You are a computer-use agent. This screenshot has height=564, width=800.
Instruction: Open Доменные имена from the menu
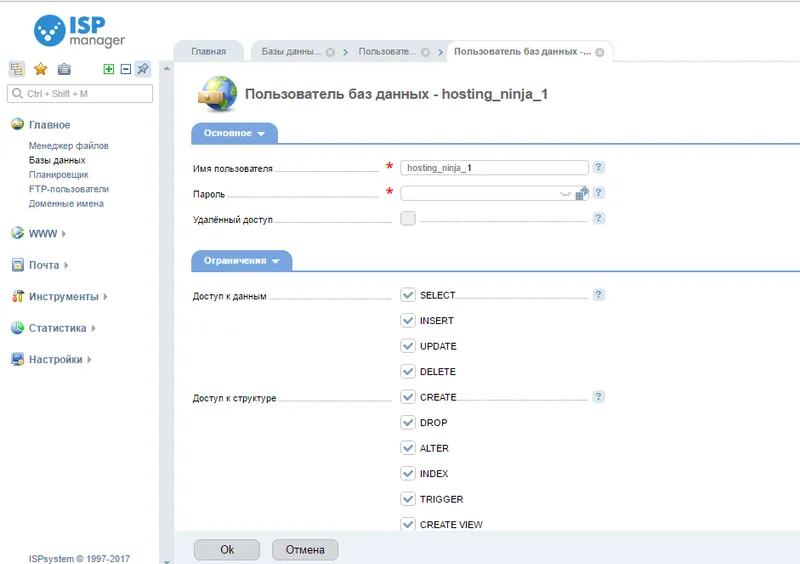66,203
